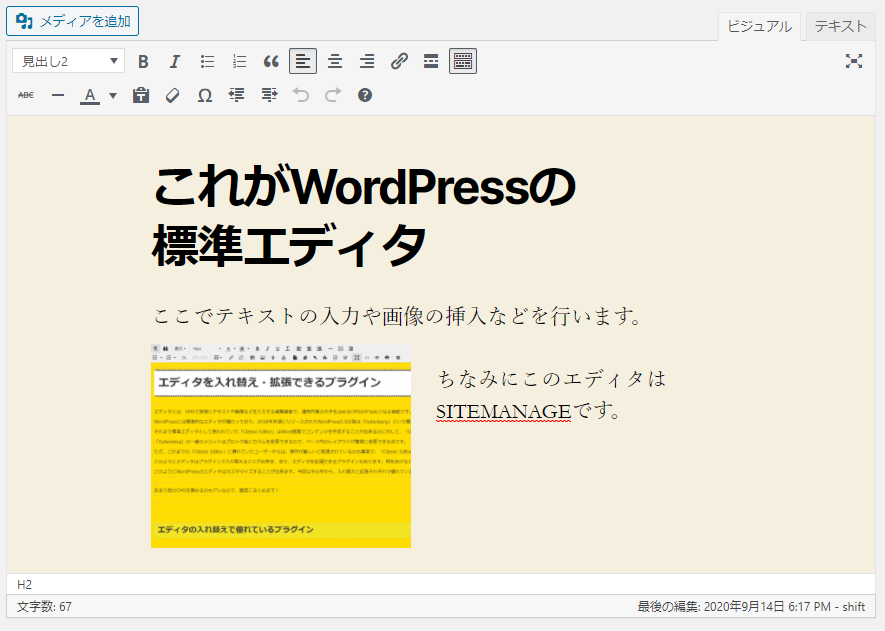Toggle bold formatting
Viewport: 885px width, 631px height.
(143, 61)
